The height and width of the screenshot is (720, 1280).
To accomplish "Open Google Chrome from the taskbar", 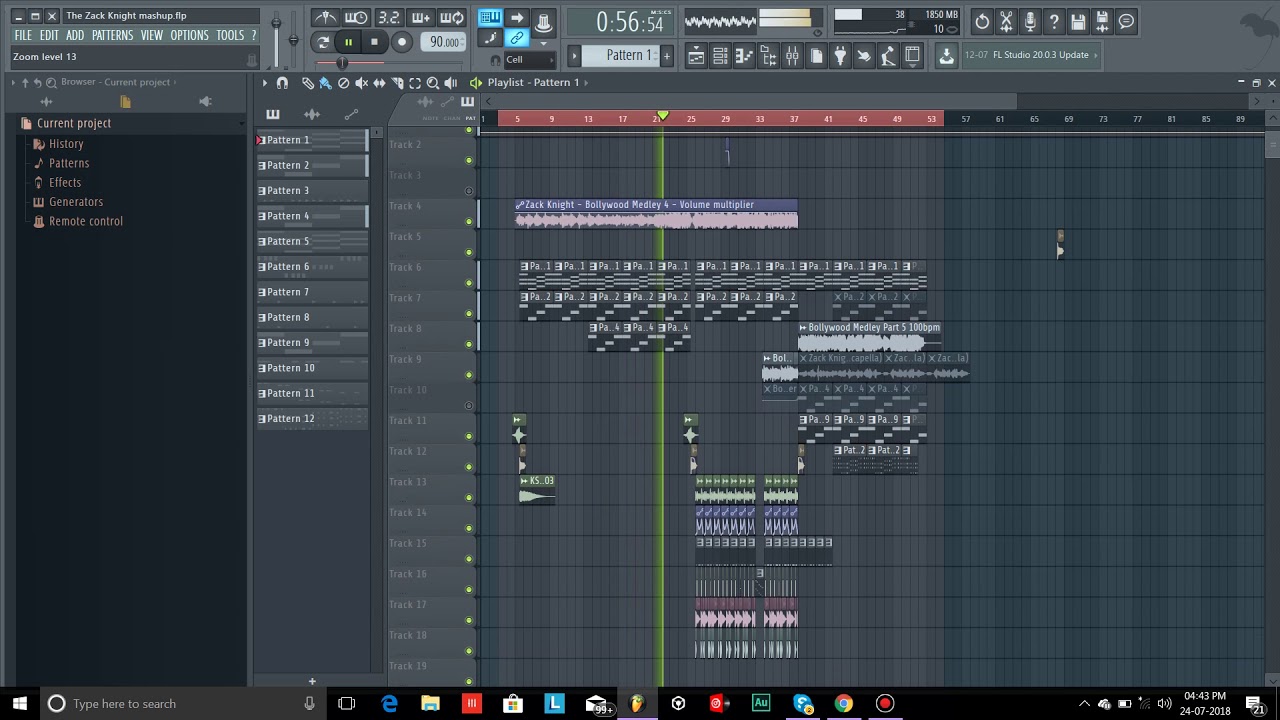I will pos(843,703).
